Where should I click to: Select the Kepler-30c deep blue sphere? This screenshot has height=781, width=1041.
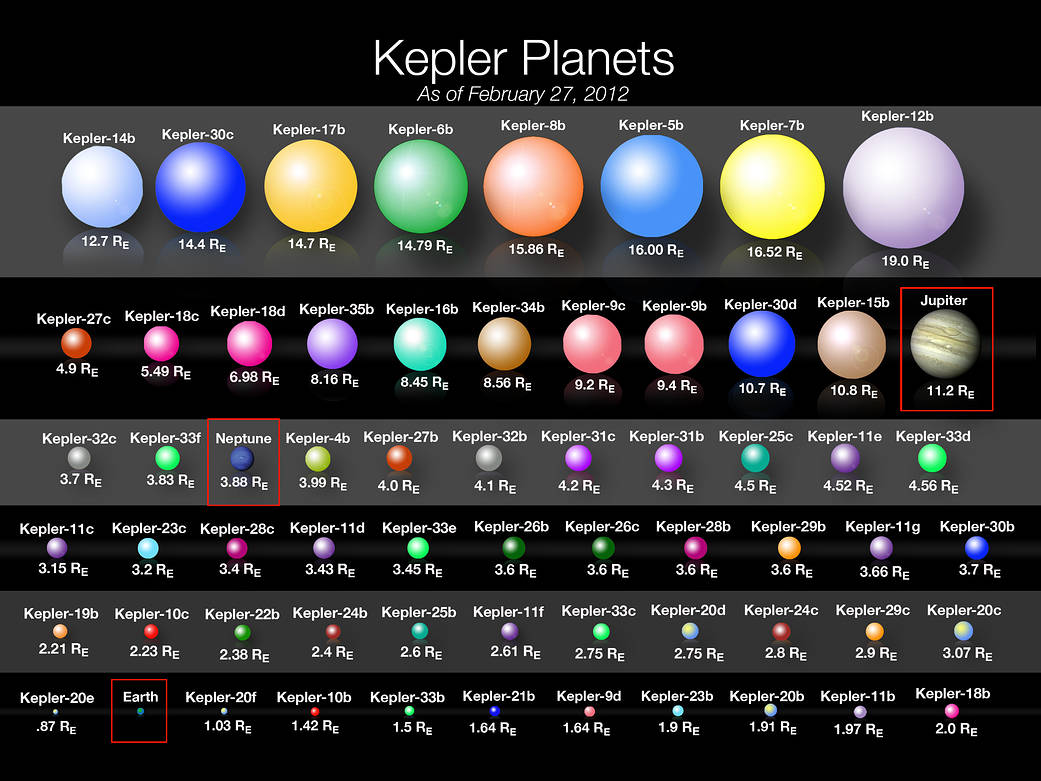[x=200, y=187]
